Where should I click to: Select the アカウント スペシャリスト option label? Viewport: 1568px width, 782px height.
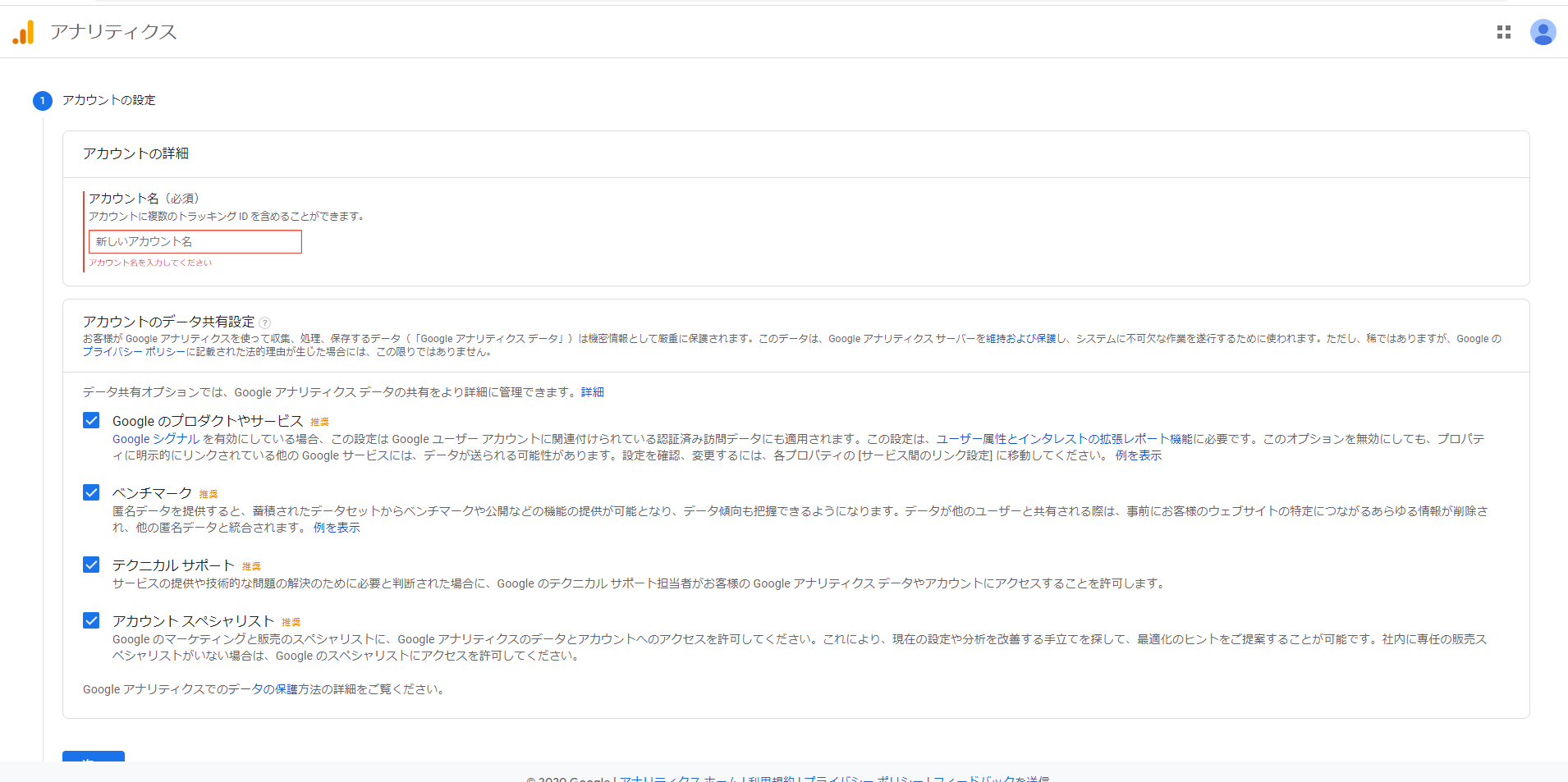tap(193, 621)
